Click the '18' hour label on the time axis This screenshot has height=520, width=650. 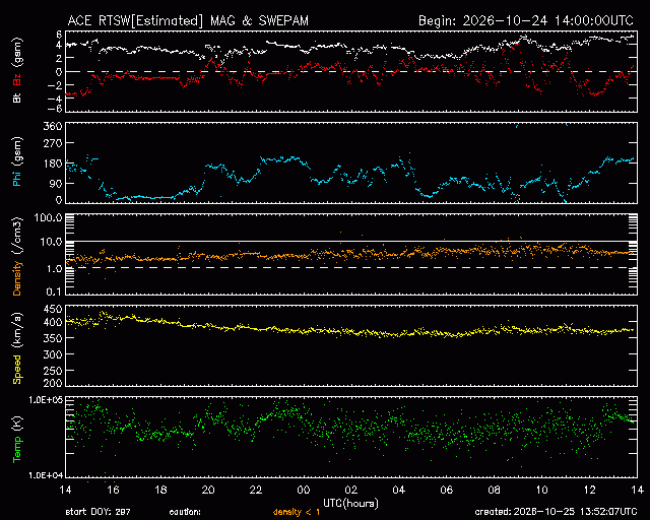(x=161, y=490)
